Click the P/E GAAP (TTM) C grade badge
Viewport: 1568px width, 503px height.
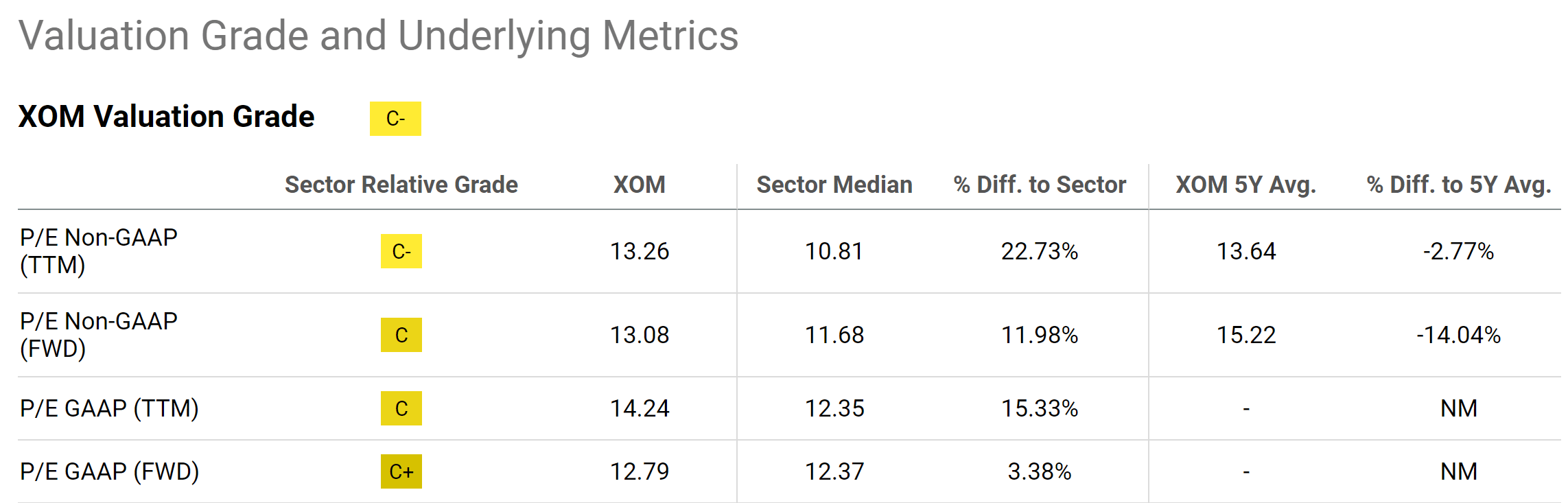(401, 408)
